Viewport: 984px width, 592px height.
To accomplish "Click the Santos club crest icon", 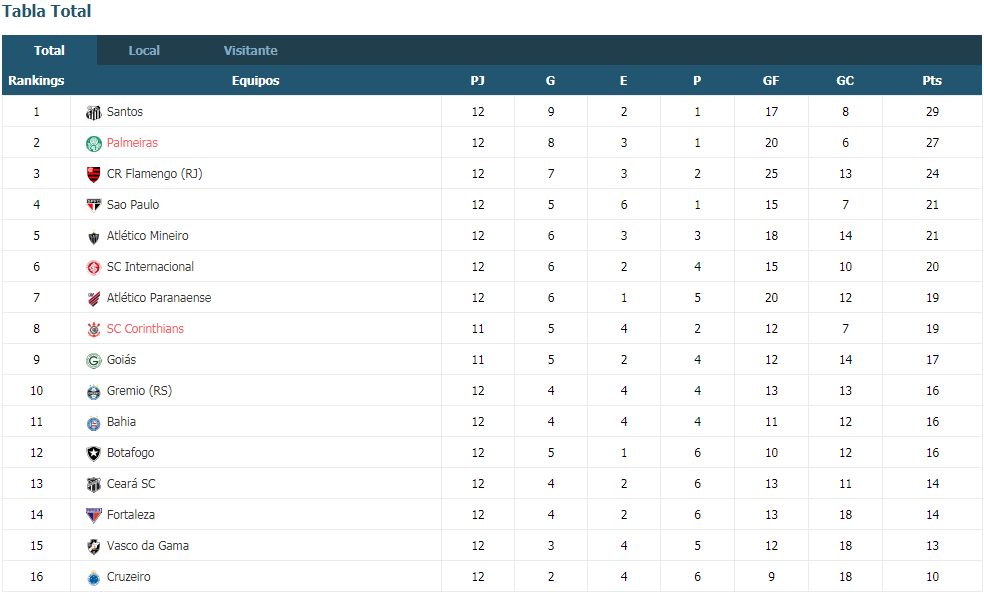I will (94, 112).
